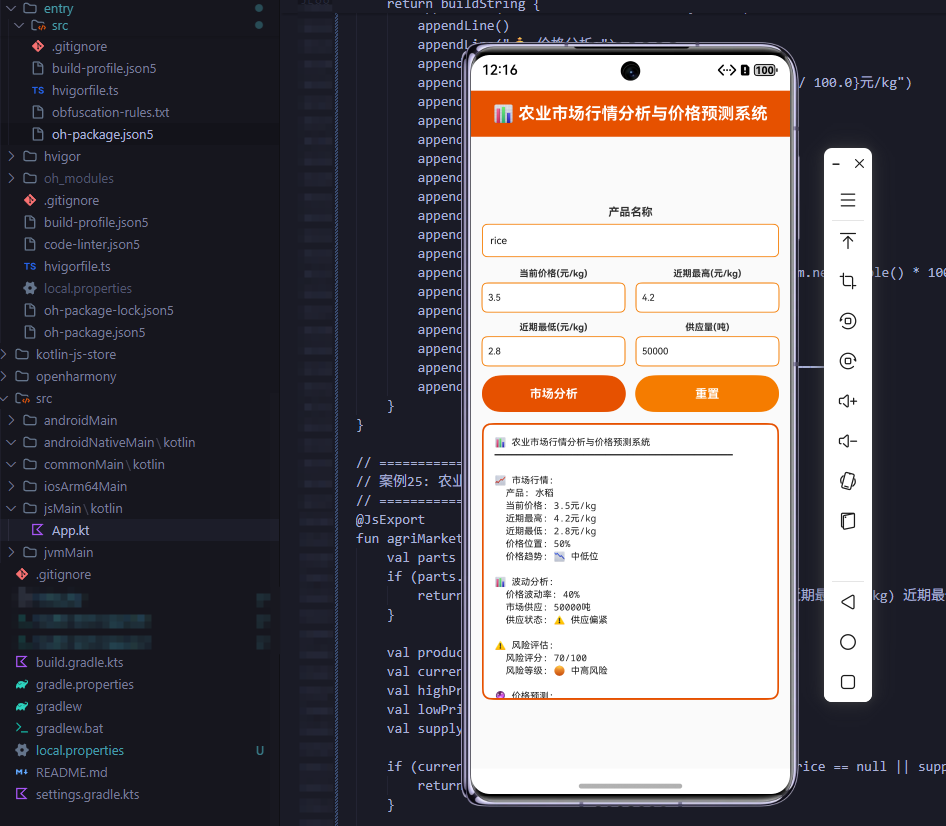Image resolution: width=946 pixels, height=826 pixels.
Task: Open the emulator toolbar hamburger menu
Action: 848,200
